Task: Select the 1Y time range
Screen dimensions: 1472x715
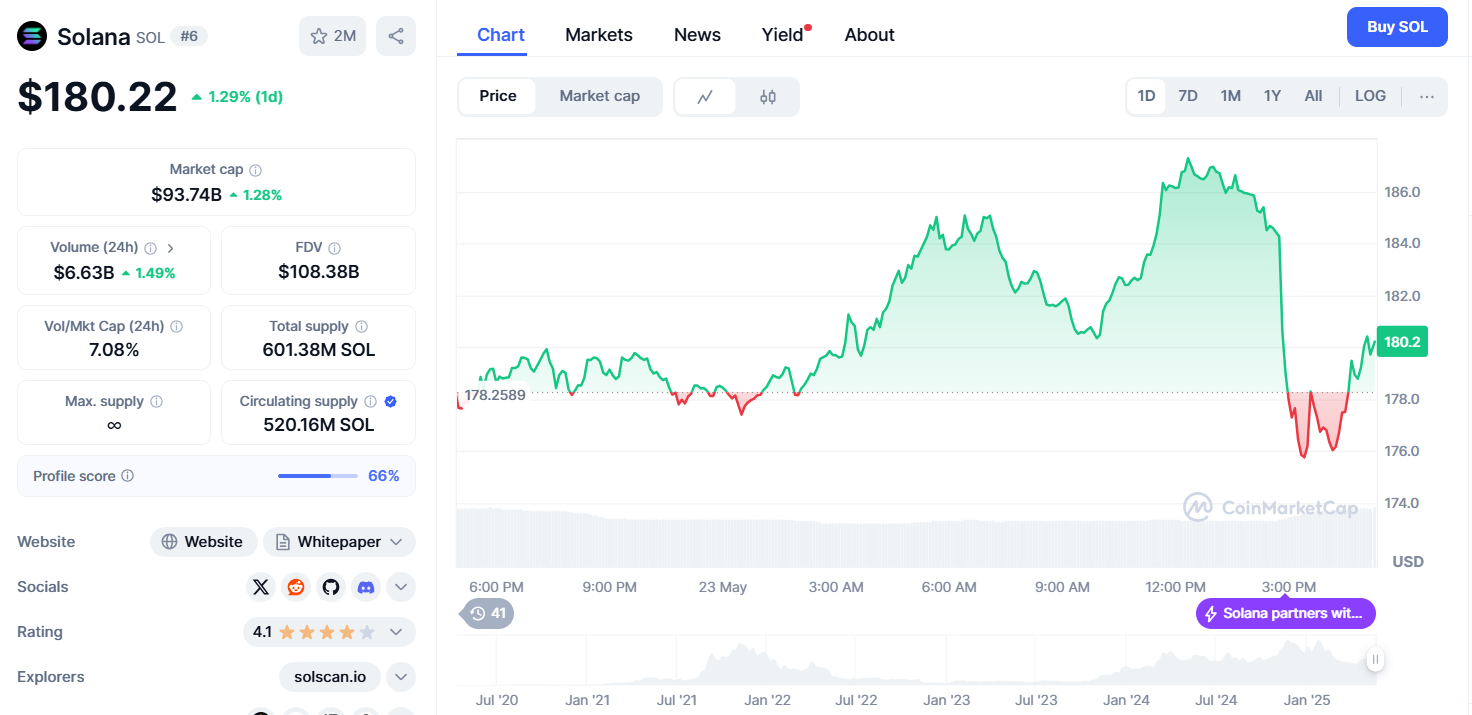Action: click(x=1273, y=97)
